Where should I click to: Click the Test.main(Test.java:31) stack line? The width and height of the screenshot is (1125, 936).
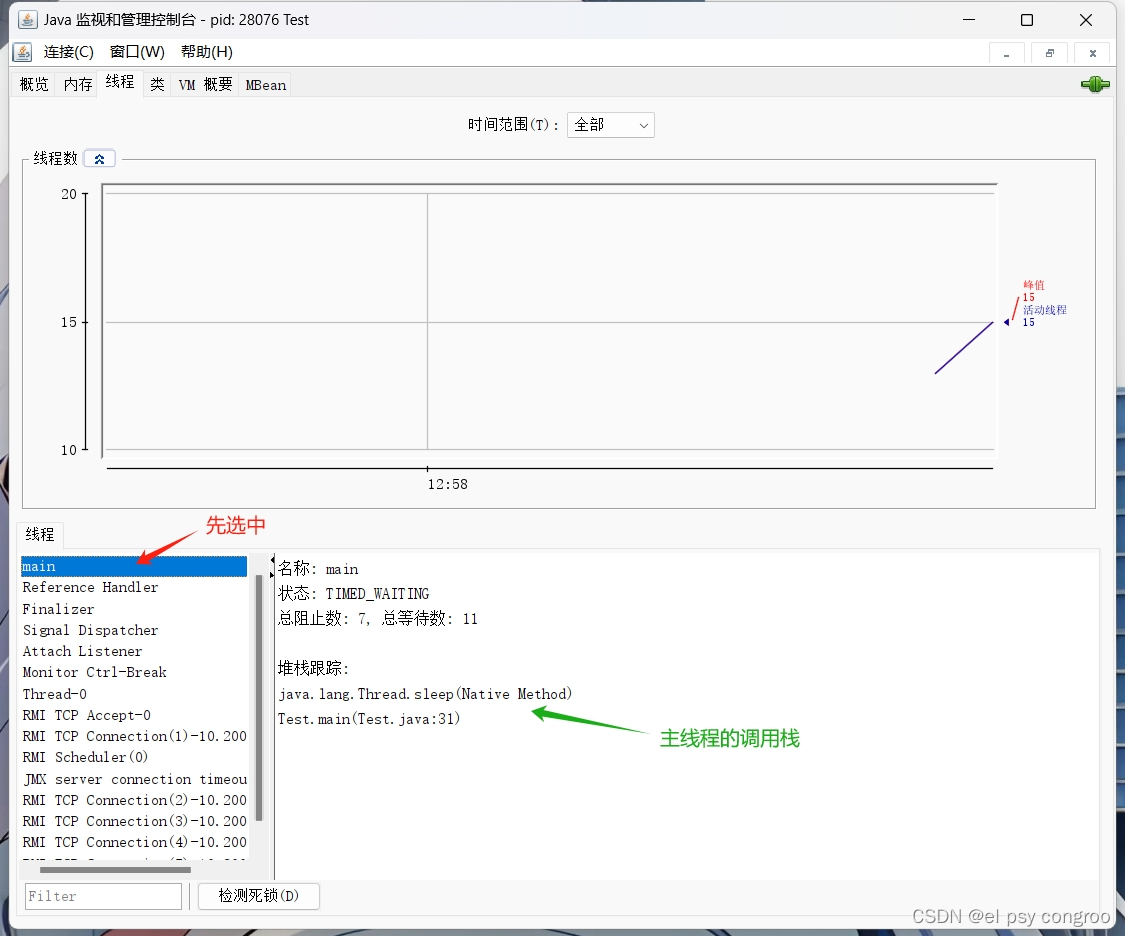(x=369, y=719)
